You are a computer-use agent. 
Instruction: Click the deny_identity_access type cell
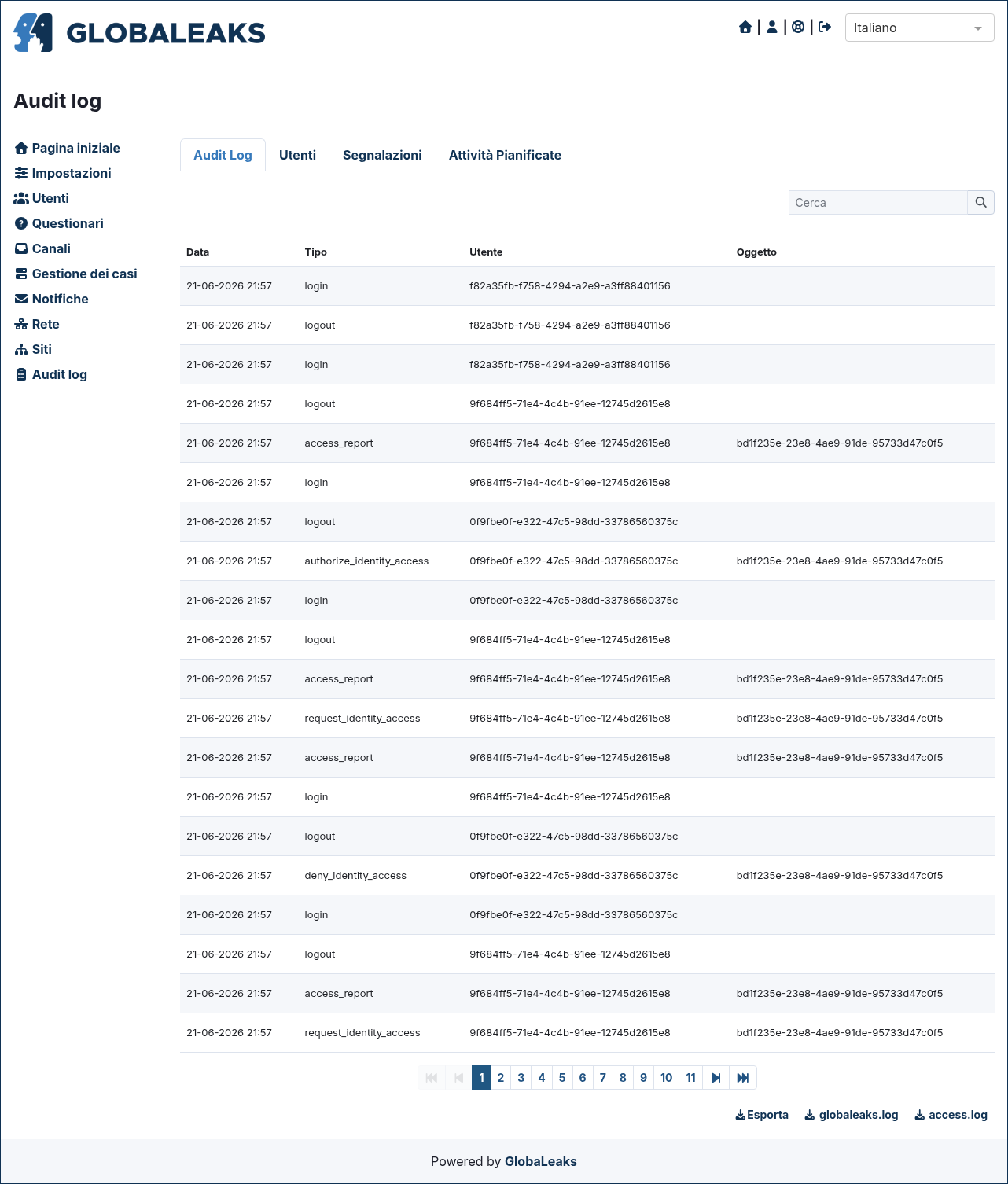[355, 876]
